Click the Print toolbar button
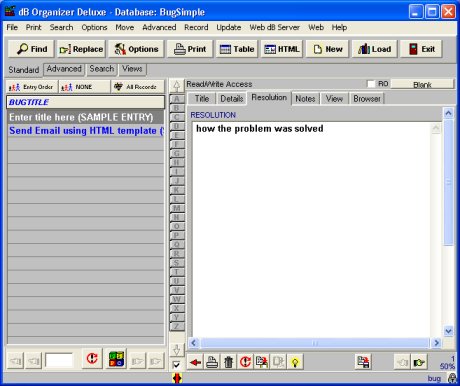This screenshot has height=386, width=460. (x=190, y=49)
